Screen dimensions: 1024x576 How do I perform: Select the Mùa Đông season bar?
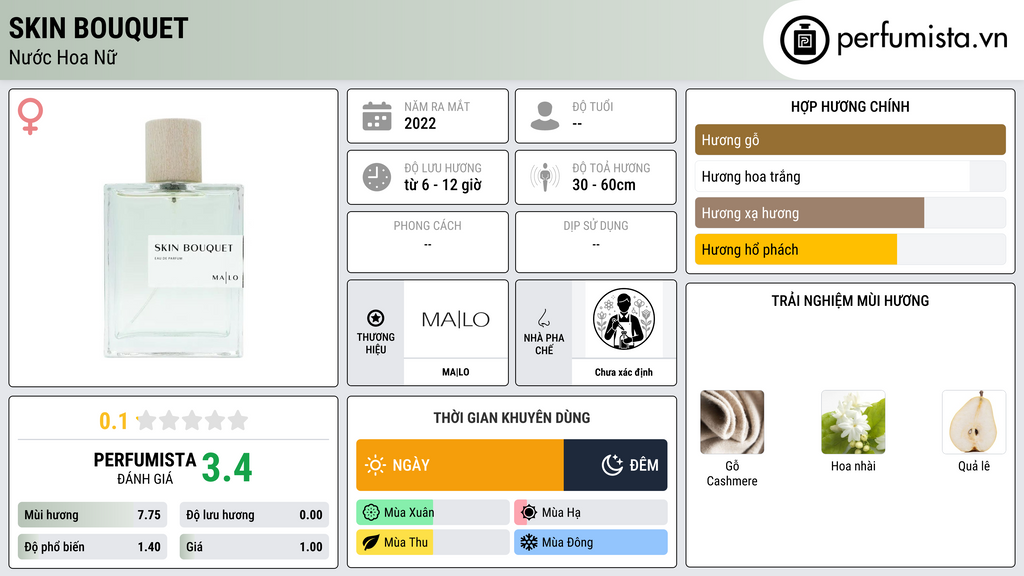(590, 542)
